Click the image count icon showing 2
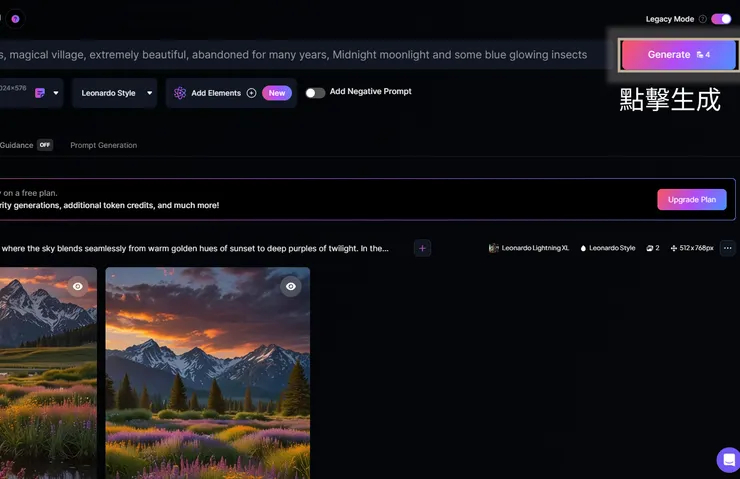 pyautogui.click(x=653, y=248)
